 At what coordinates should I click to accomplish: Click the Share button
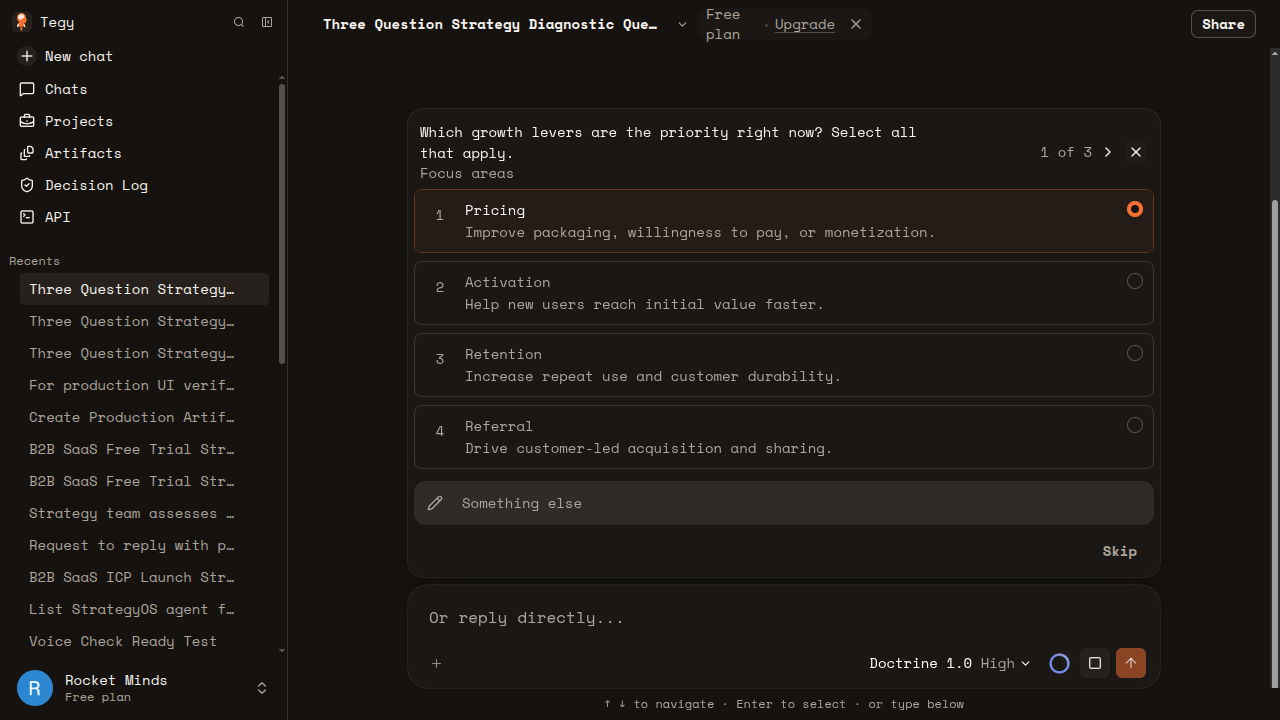1223,24
